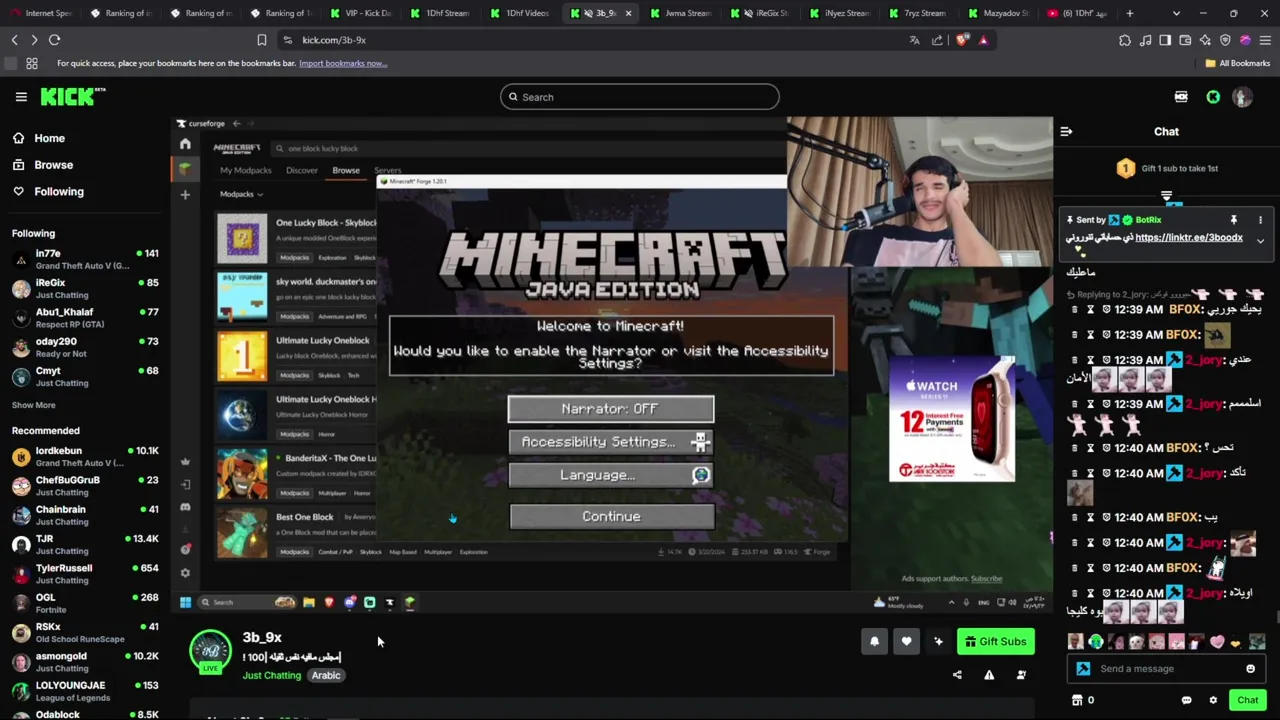Click Apple Watch advertisement image
Viewport: 1280px width, 720px height.
(x=951, y=419)
